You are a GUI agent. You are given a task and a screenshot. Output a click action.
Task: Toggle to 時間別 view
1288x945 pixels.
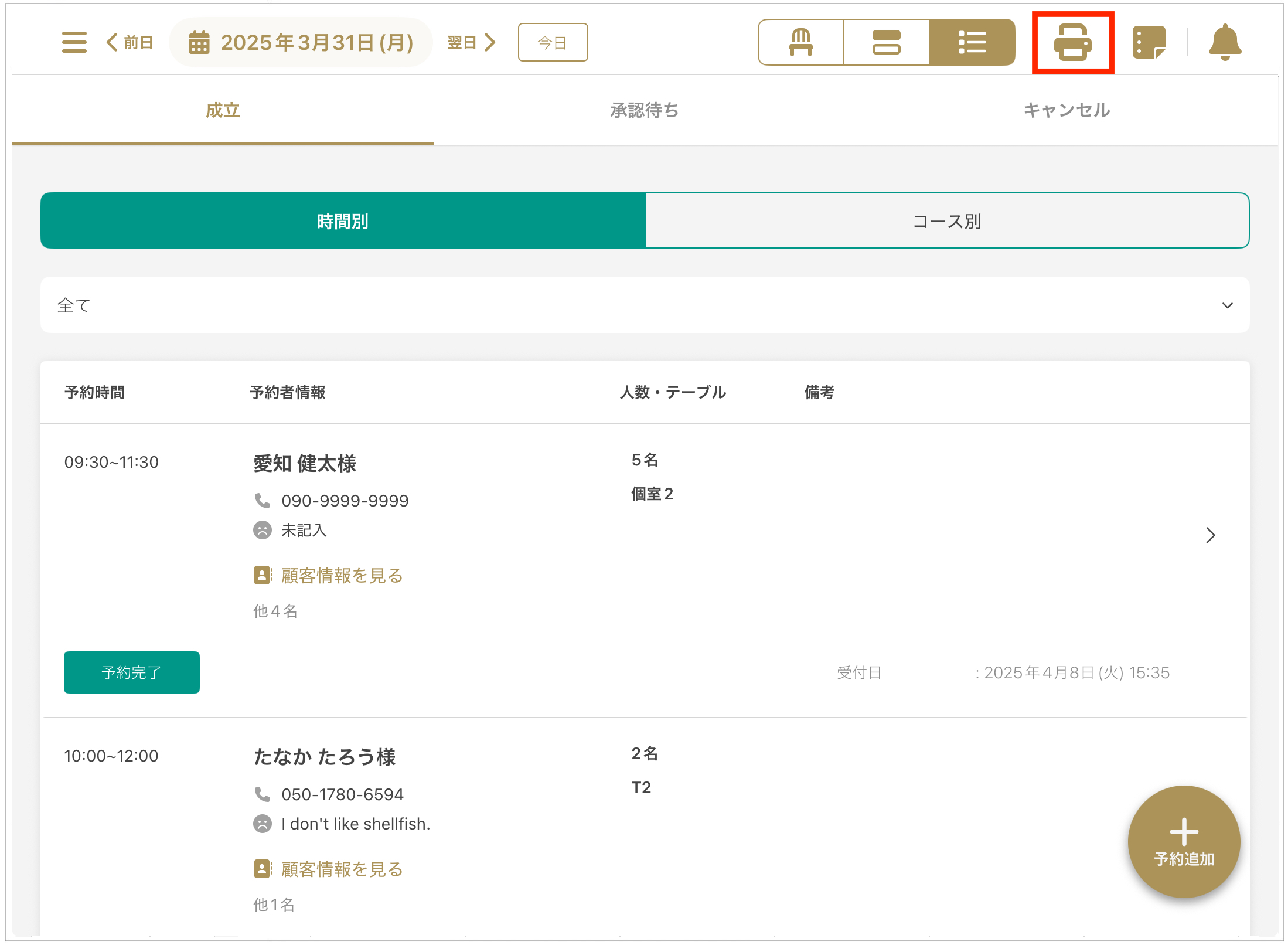[343, 221]
